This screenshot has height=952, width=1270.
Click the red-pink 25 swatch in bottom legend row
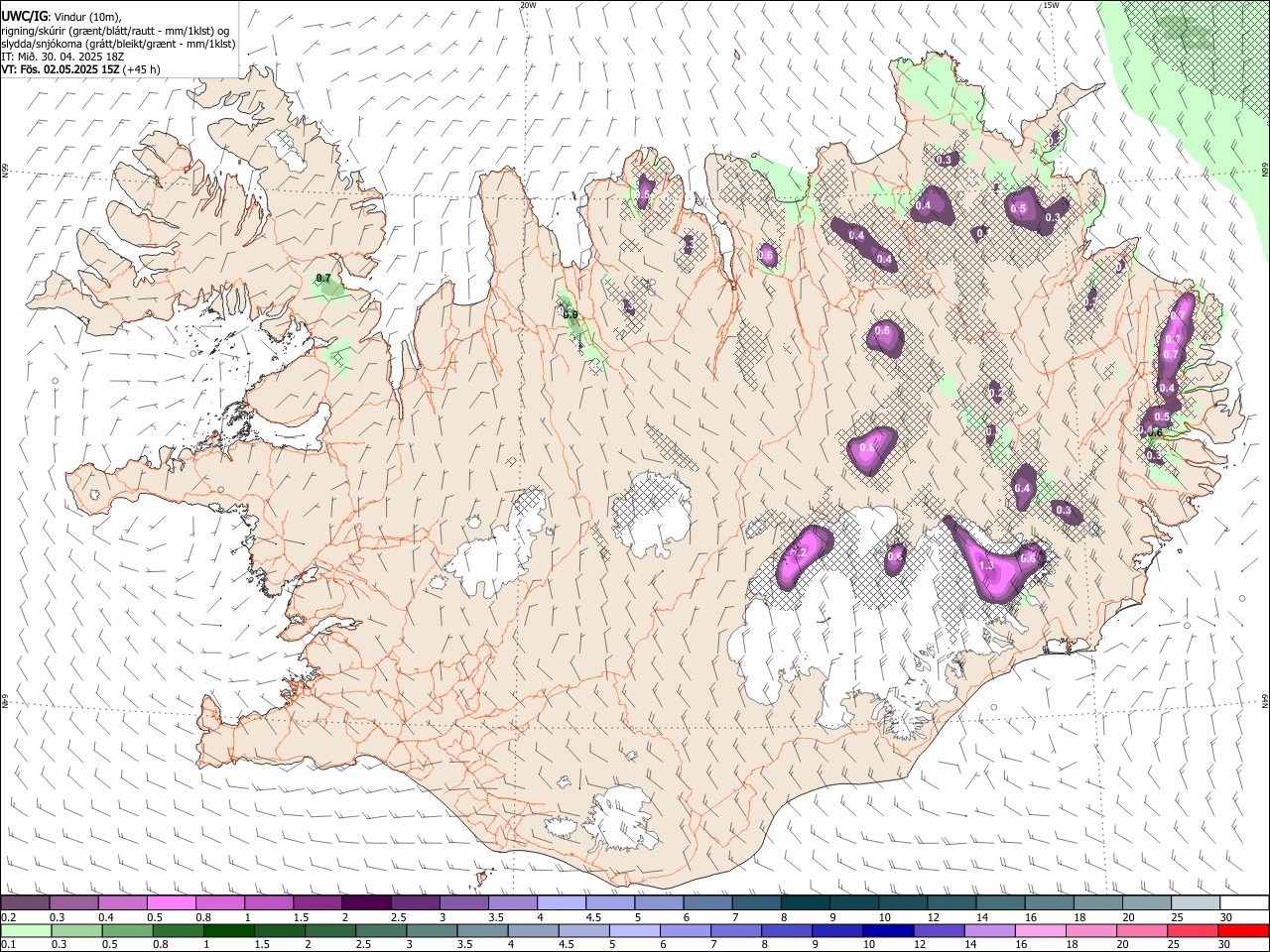pos(1192,930)
